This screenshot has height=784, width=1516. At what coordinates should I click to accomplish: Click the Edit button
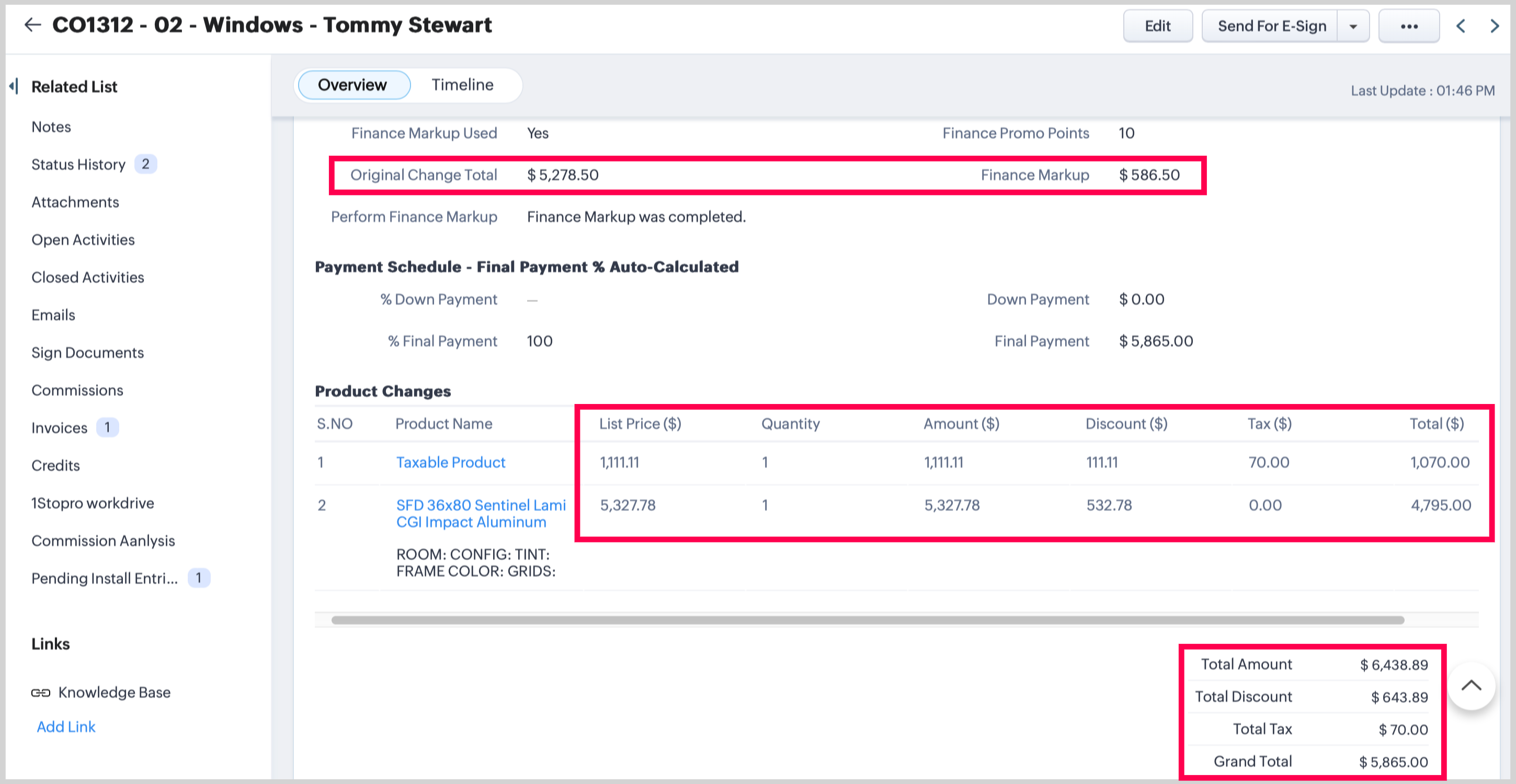pos(1157,27)
